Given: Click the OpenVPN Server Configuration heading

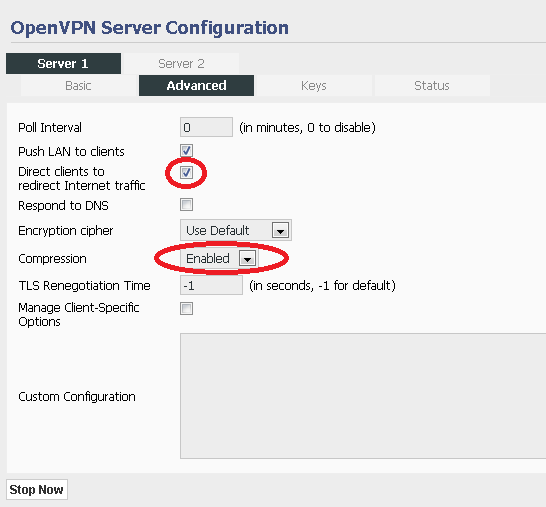Looking at the screenshot, I should [x=149, y=28].
